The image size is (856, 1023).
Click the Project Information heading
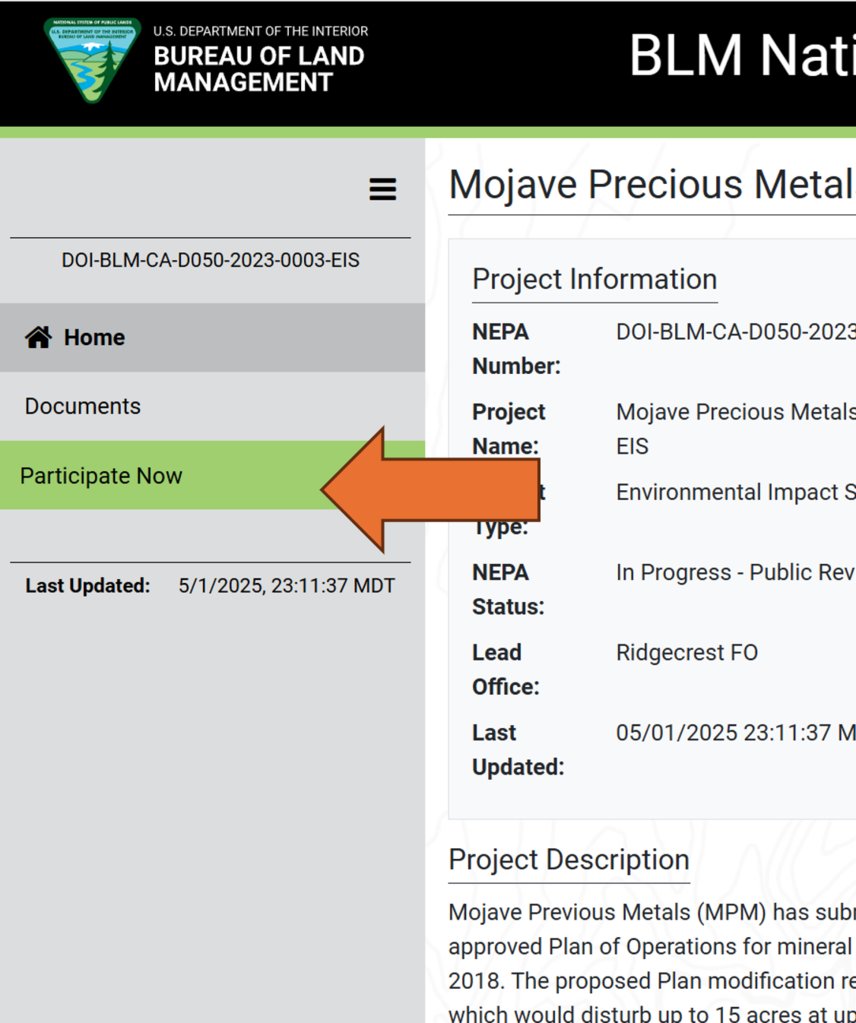594,279
